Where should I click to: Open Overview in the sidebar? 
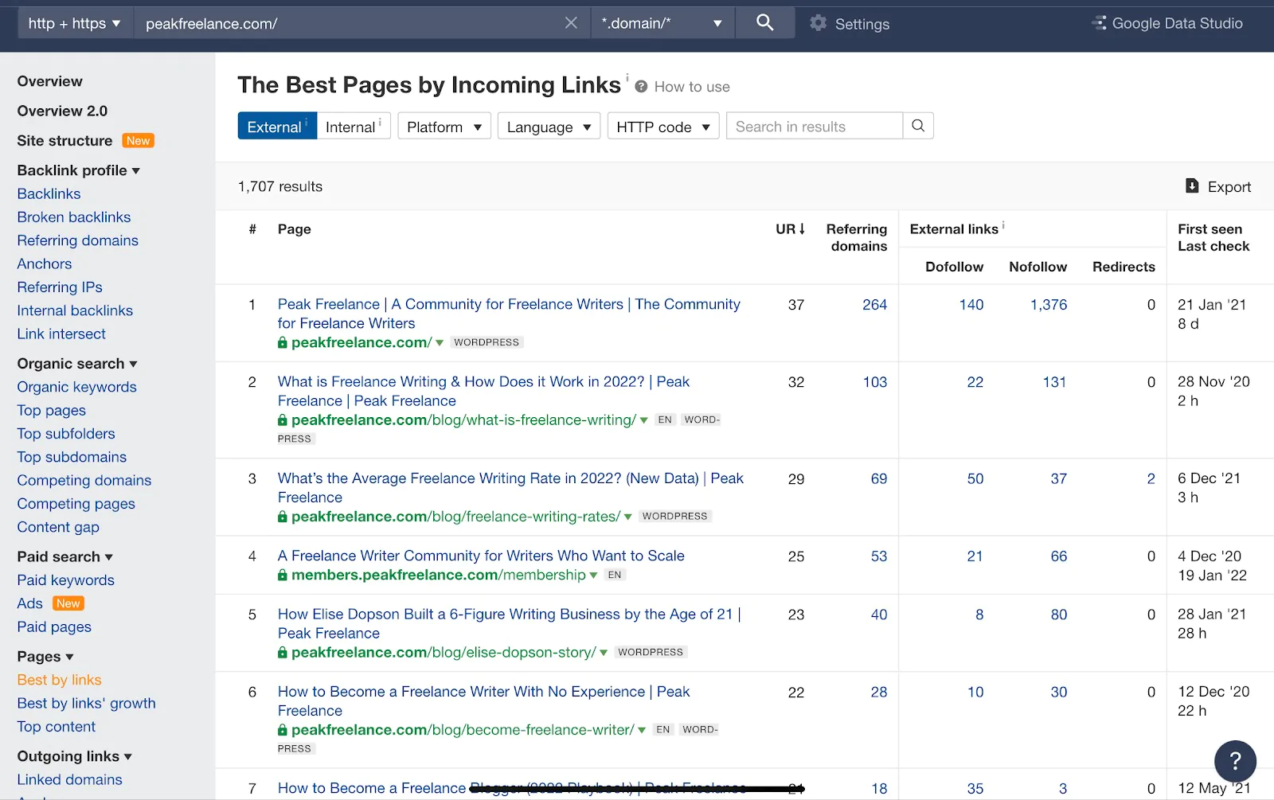click(x=50, y=81)
